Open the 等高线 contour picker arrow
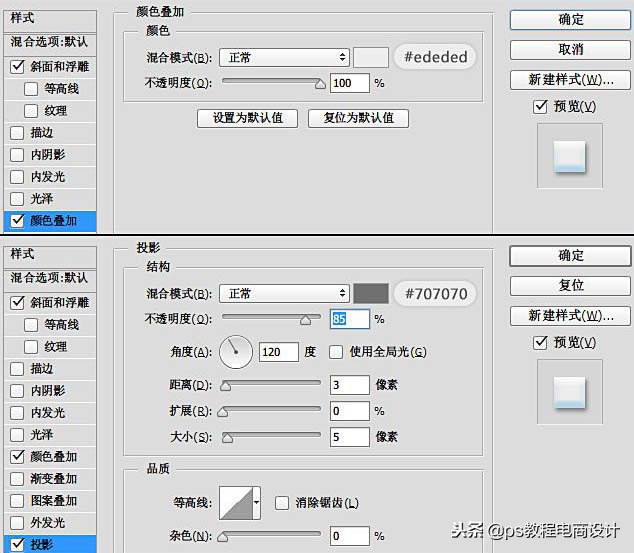The height and width of the screenshot is (553, 634). click(x=256, y=502)
